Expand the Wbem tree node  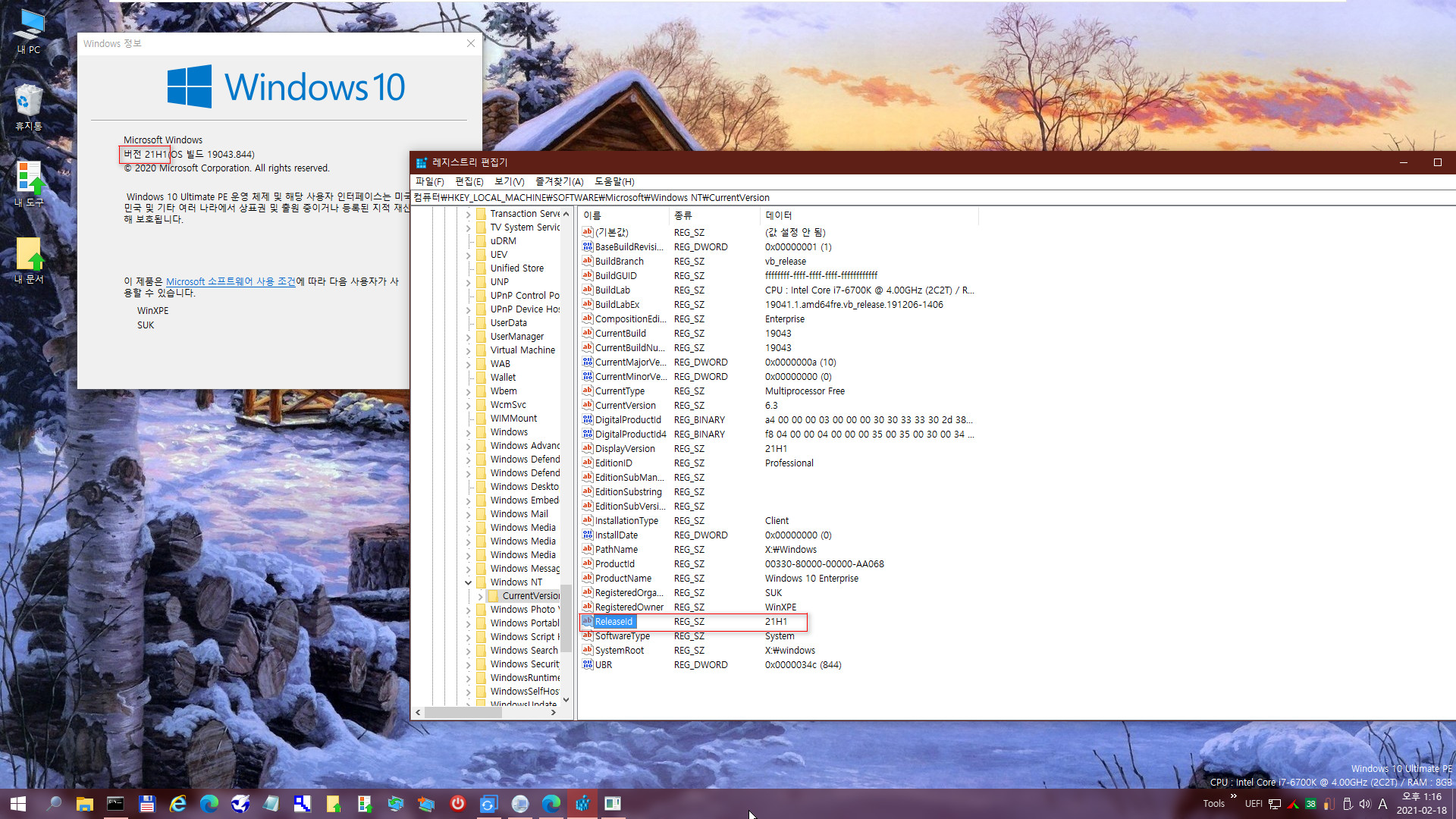tap(468, 391)
